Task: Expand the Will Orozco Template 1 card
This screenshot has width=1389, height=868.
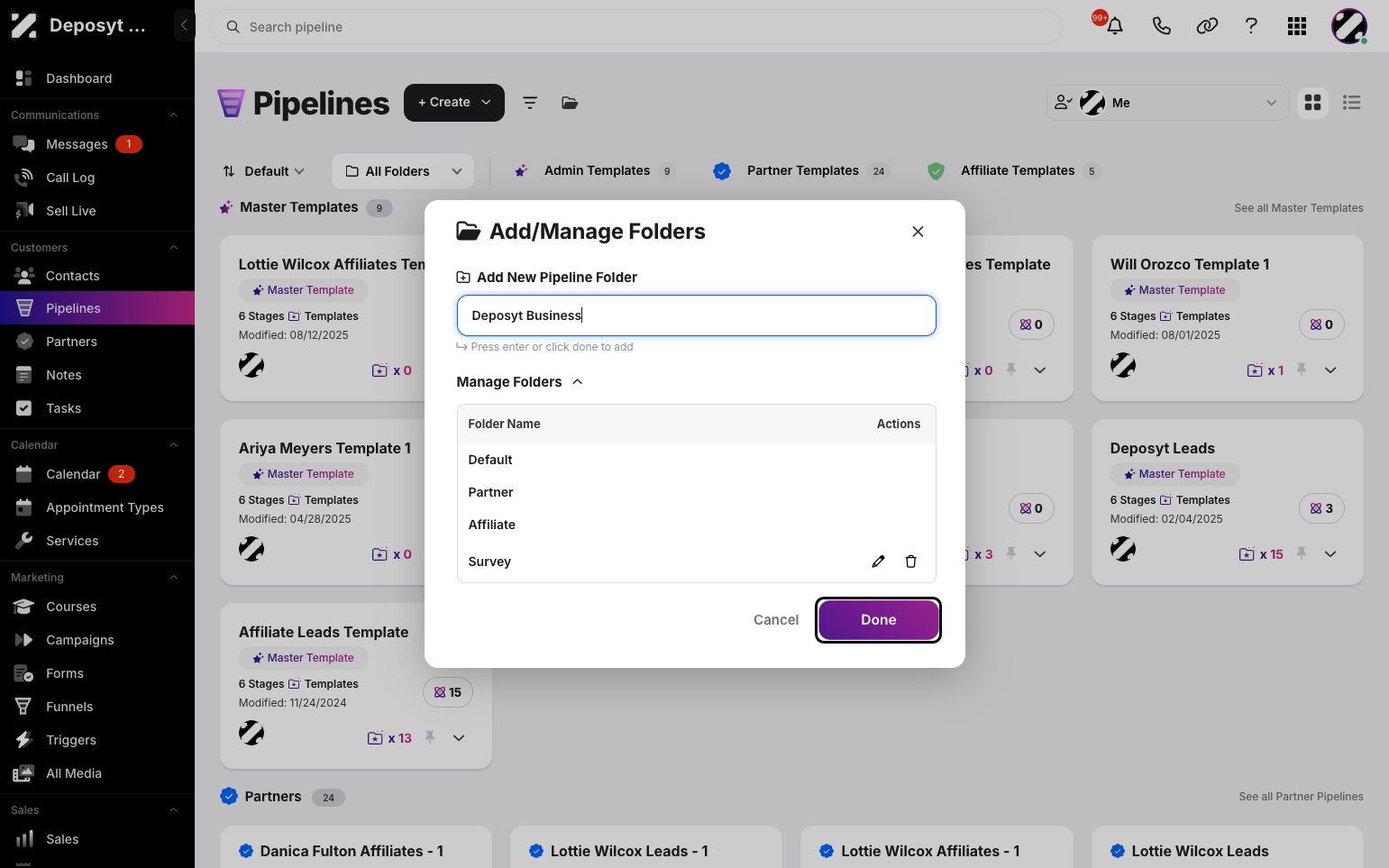Action: (1330, 370)
